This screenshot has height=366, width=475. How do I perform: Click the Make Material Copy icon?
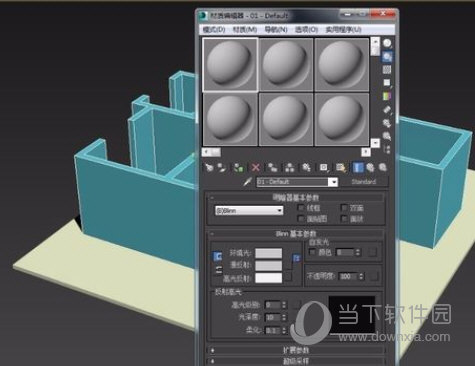point(273,167)
